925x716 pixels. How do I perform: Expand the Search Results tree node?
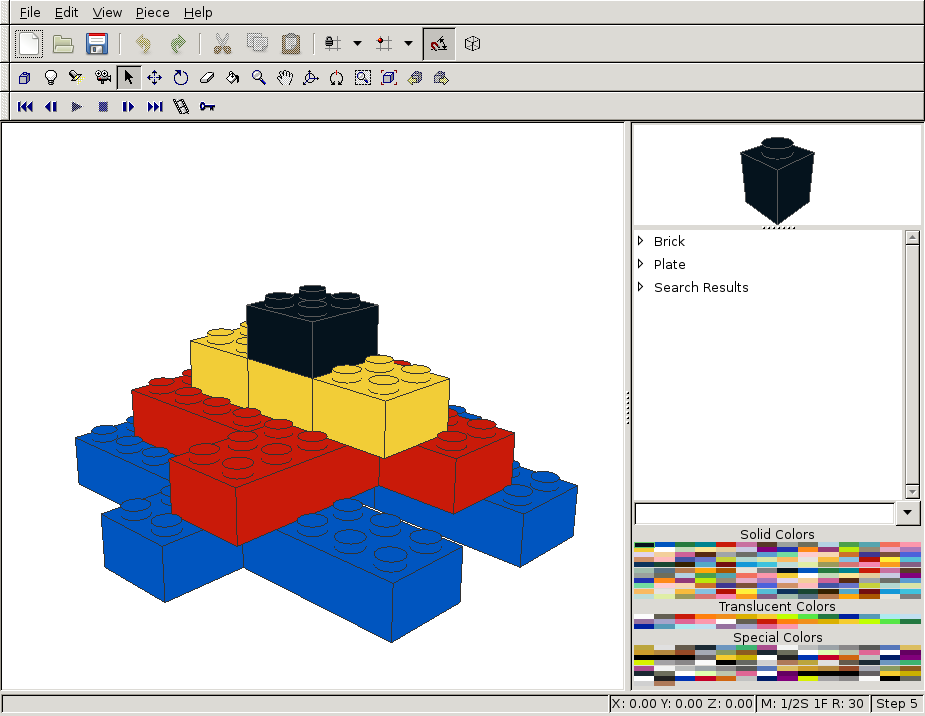(641, 287)
